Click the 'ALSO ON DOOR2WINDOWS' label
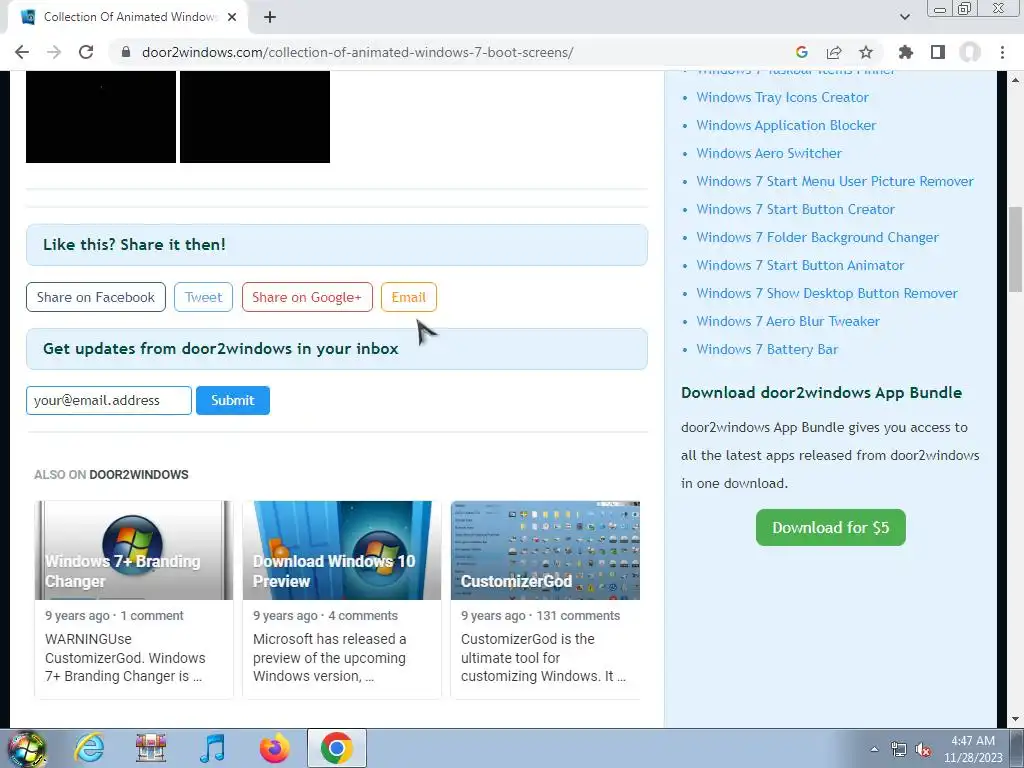This screenshot has width=1024, height=768. (111, 475)
